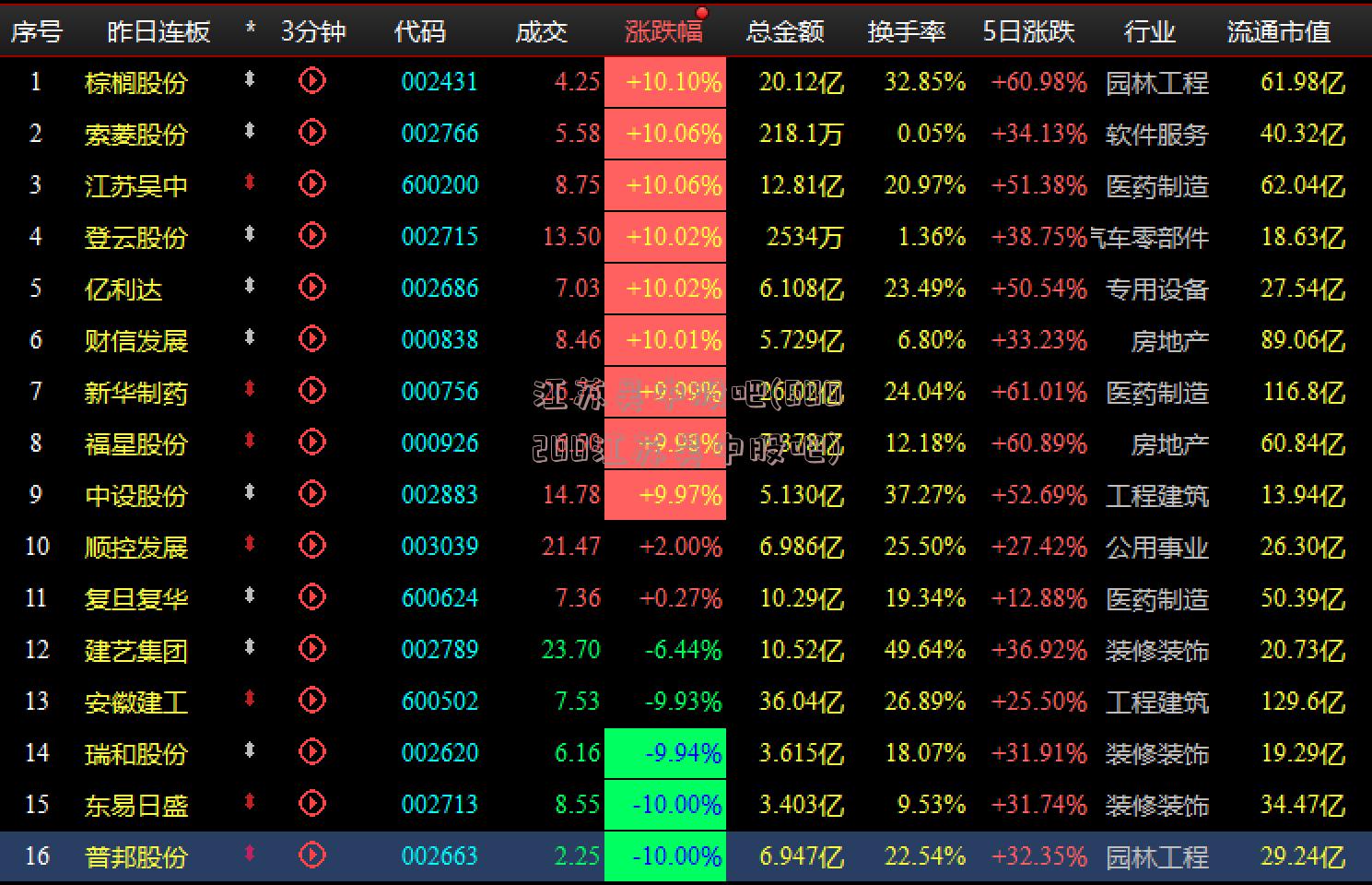
Task: Click the 园林工程 industry in 棕榈股份 row
Action: [1157, 83]
